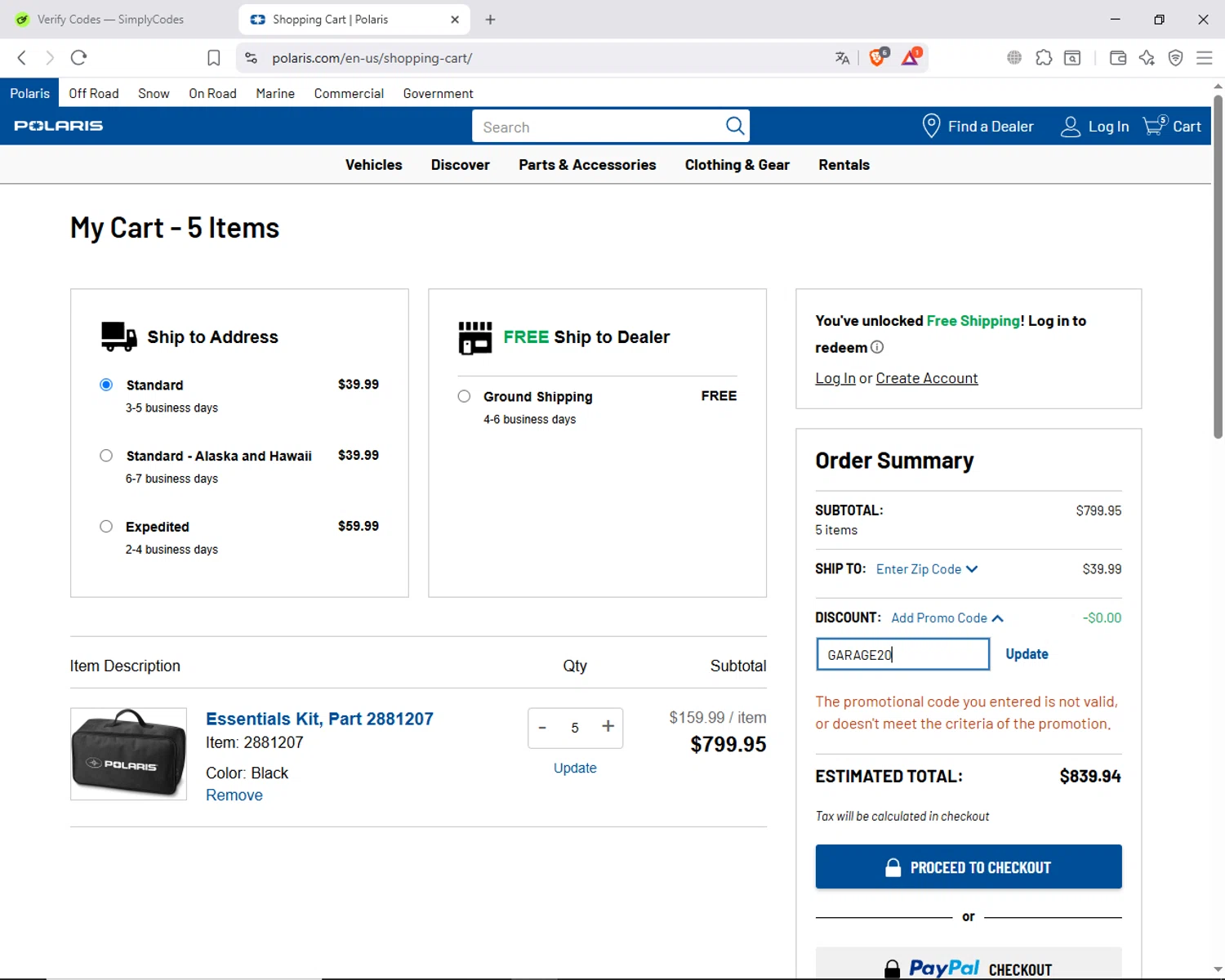Image resolution: width=1225 pixels, height=980 pixels.
Task: Bookmark this page icon
Action: 214,58
